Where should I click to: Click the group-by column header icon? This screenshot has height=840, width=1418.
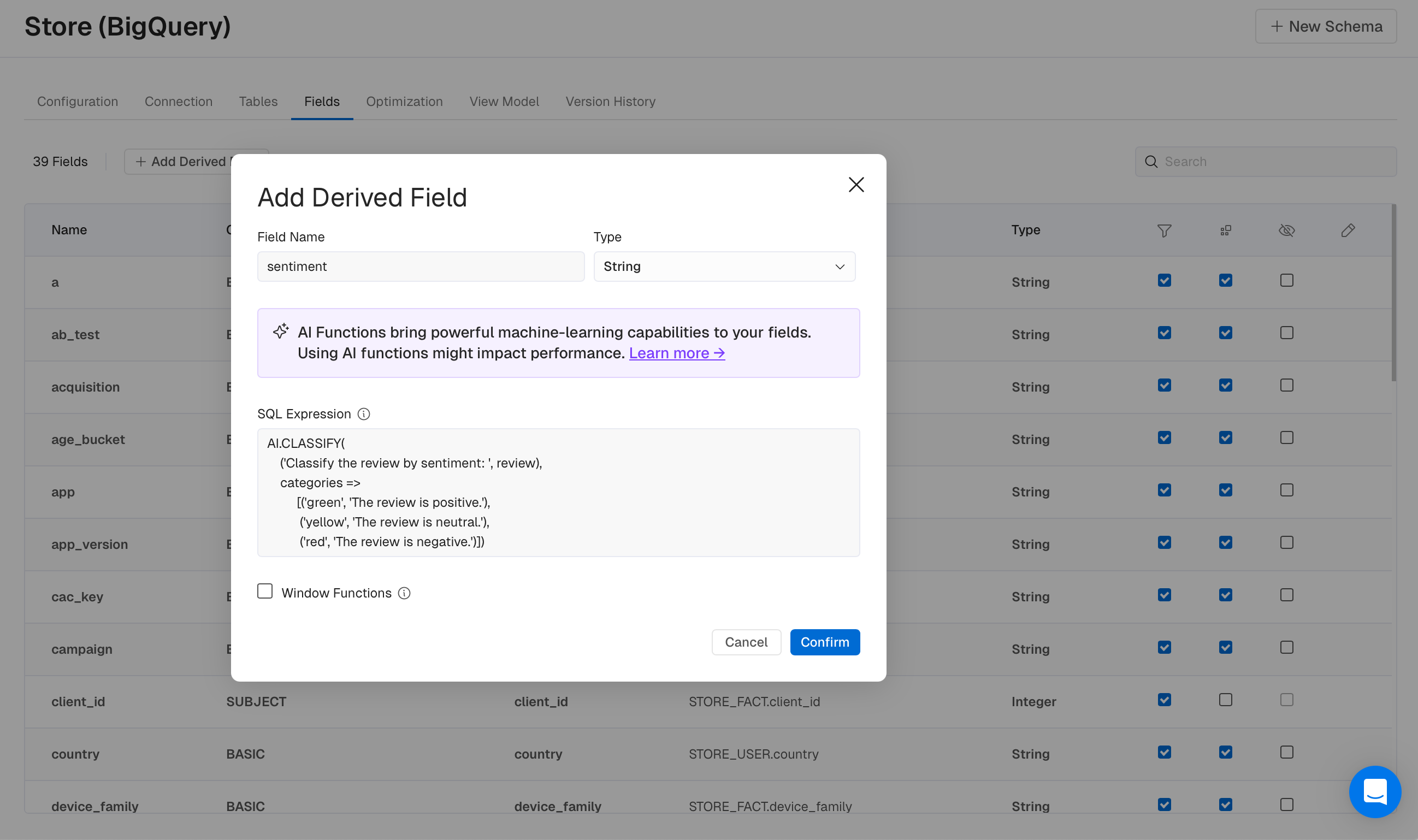pos(1225,230)
